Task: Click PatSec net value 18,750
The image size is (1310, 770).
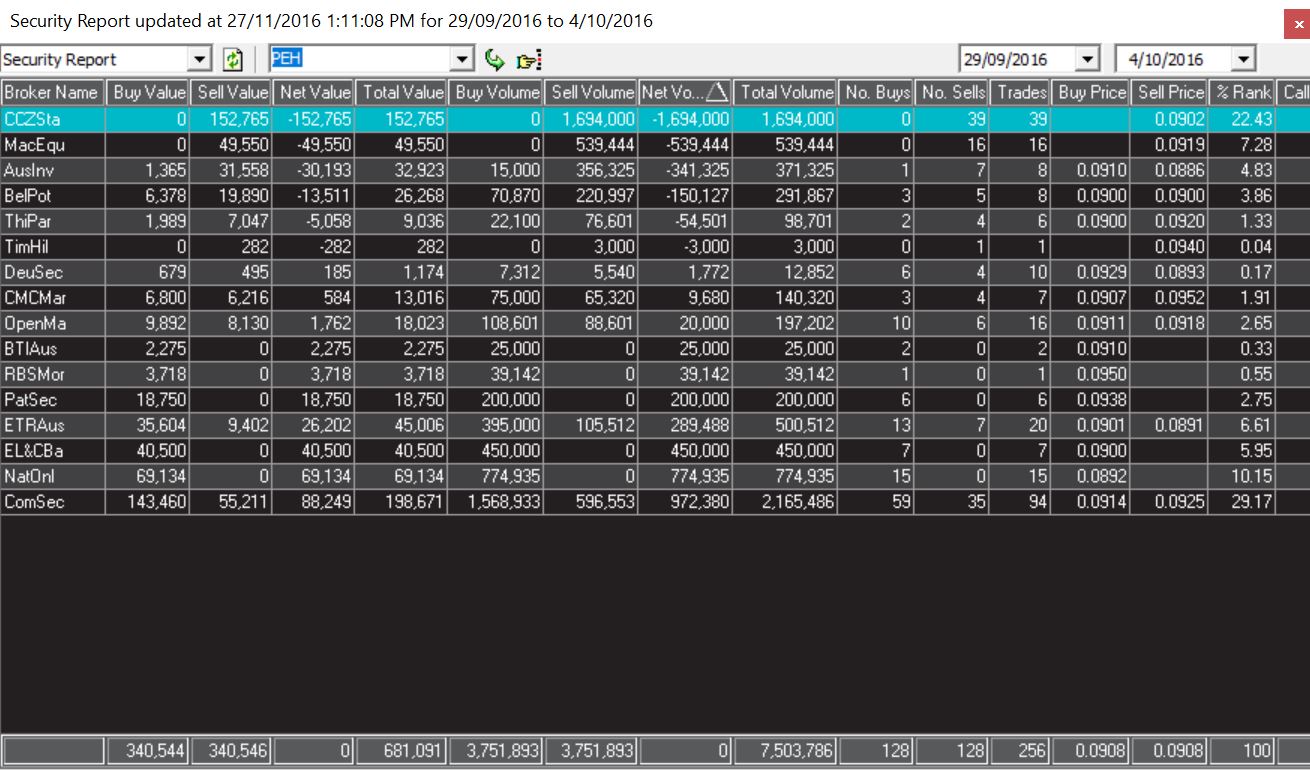Action: [x=326, y=399]
